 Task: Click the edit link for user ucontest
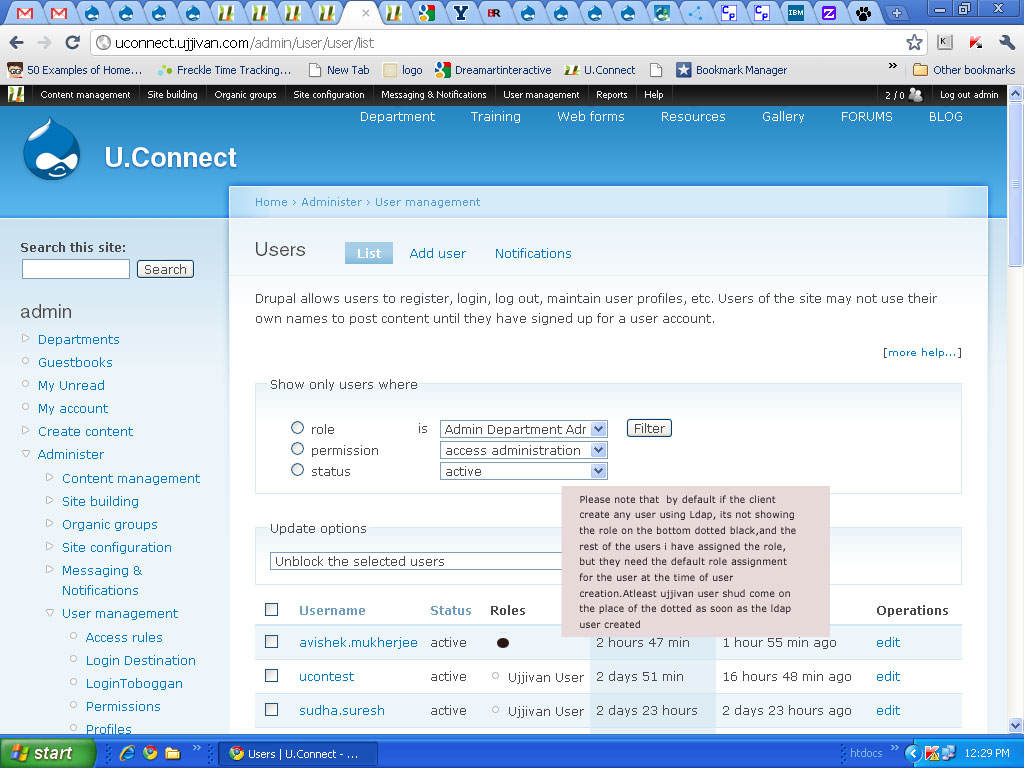click(888, 677)
